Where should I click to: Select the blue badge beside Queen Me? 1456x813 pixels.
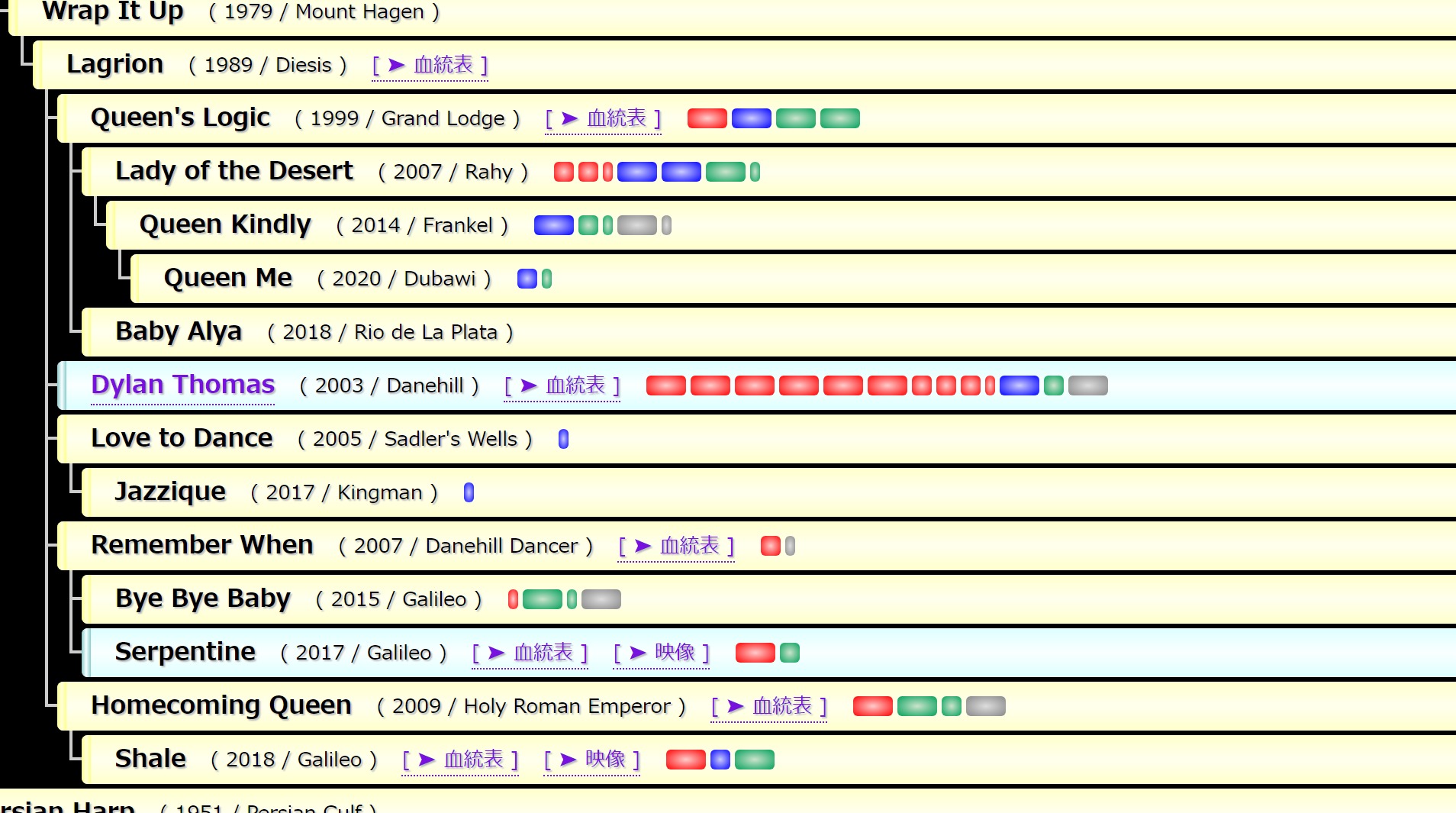tap(527, 279)
